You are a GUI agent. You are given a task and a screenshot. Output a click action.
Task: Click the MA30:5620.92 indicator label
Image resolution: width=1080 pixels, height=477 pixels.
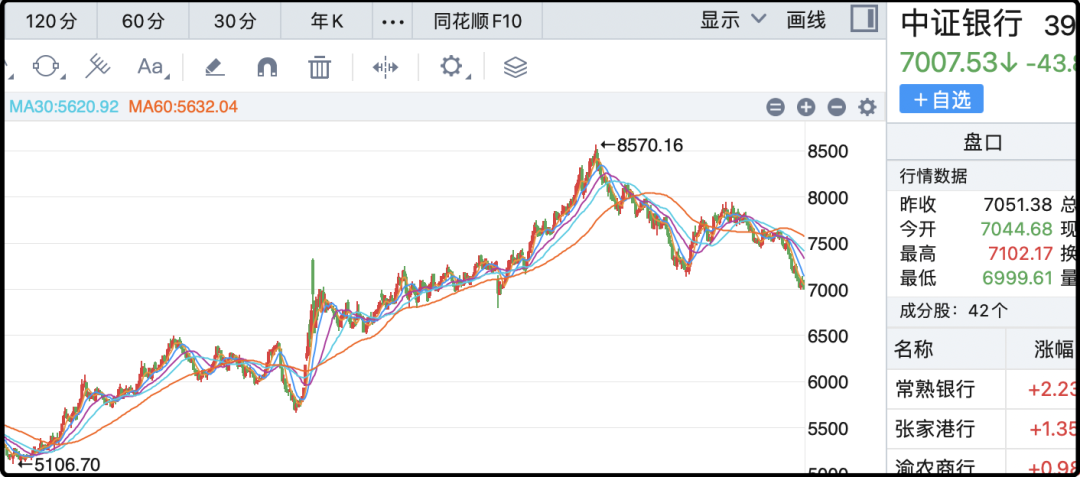point(63,107)
